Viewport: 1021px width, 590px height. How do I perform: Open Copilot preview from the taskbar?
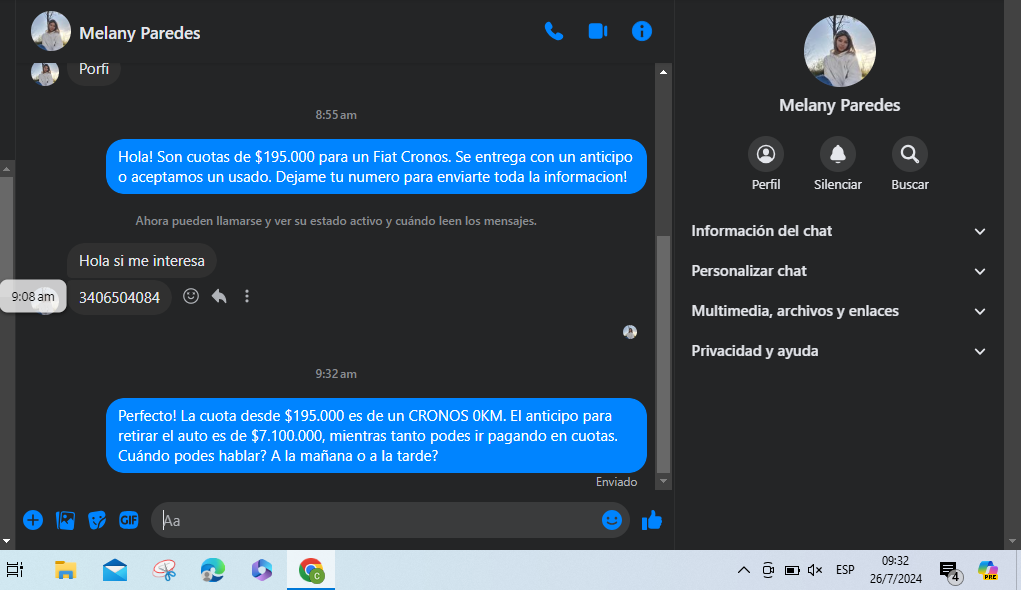988,570
